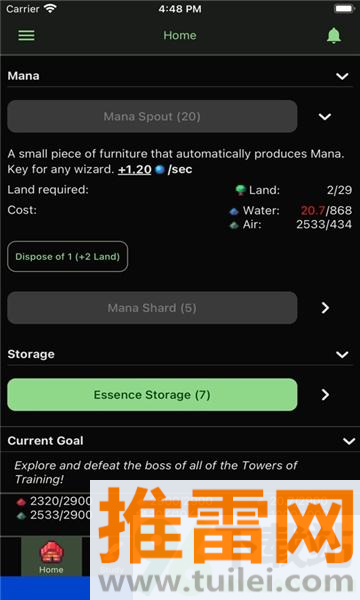Select the Home tab label
360x600 pixels.
click(x=51, y=569)
